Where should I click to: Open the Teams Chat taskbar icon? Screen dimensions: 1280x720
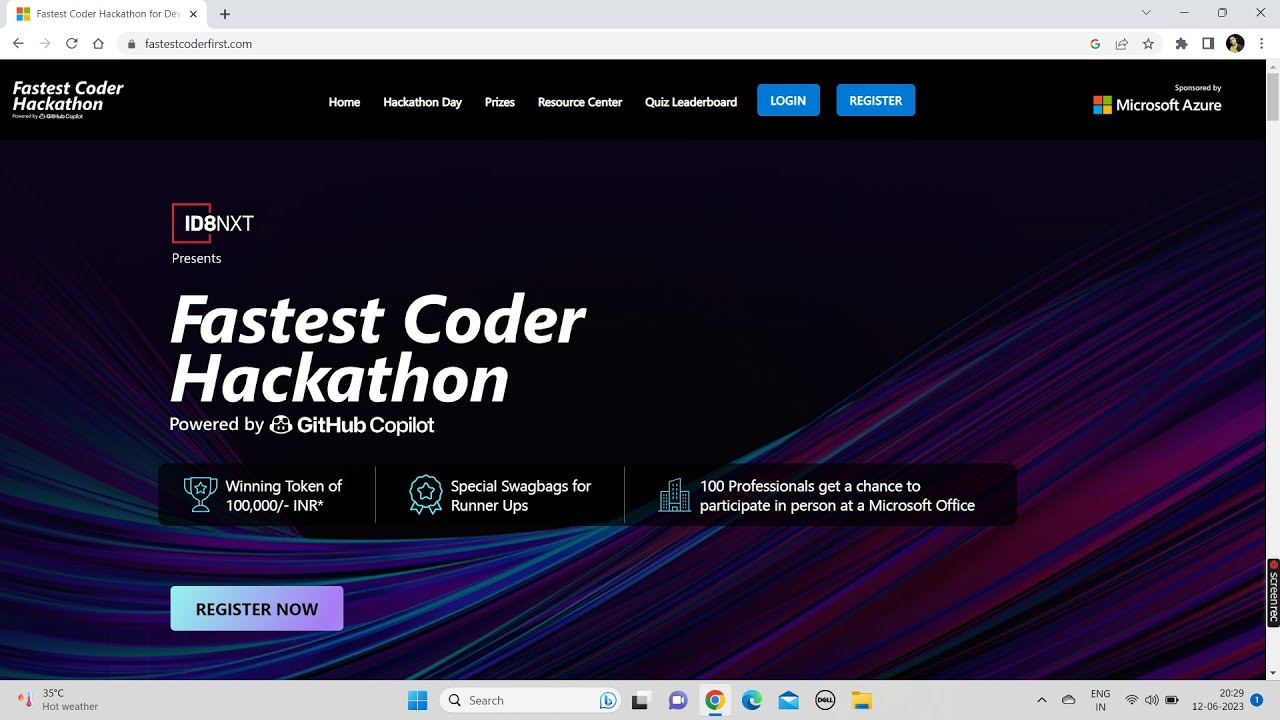tap(678, 700)
